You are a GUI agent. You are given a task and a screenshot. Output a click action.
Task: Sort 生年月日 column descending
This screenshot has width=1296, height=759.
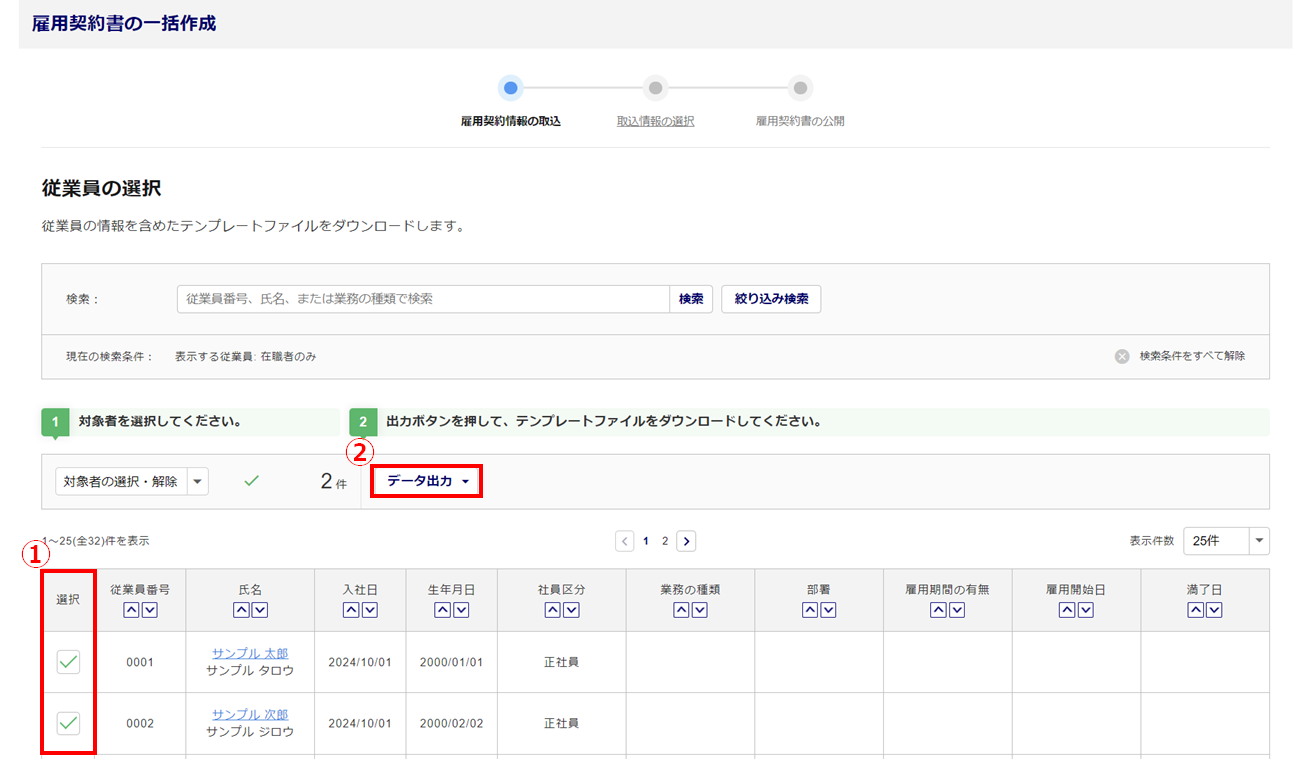pyautogui.click(x=461, y=611)
